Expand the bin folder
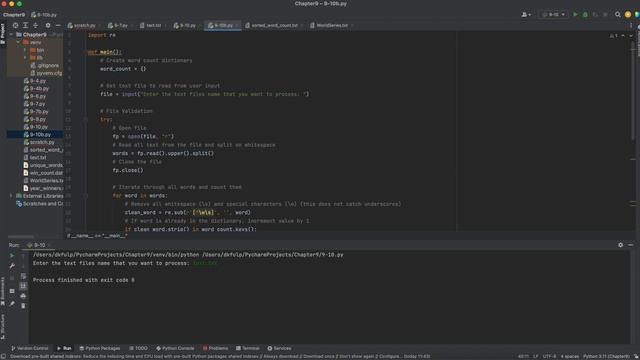Viewport: 640px width, 360px height. (25, 50)
